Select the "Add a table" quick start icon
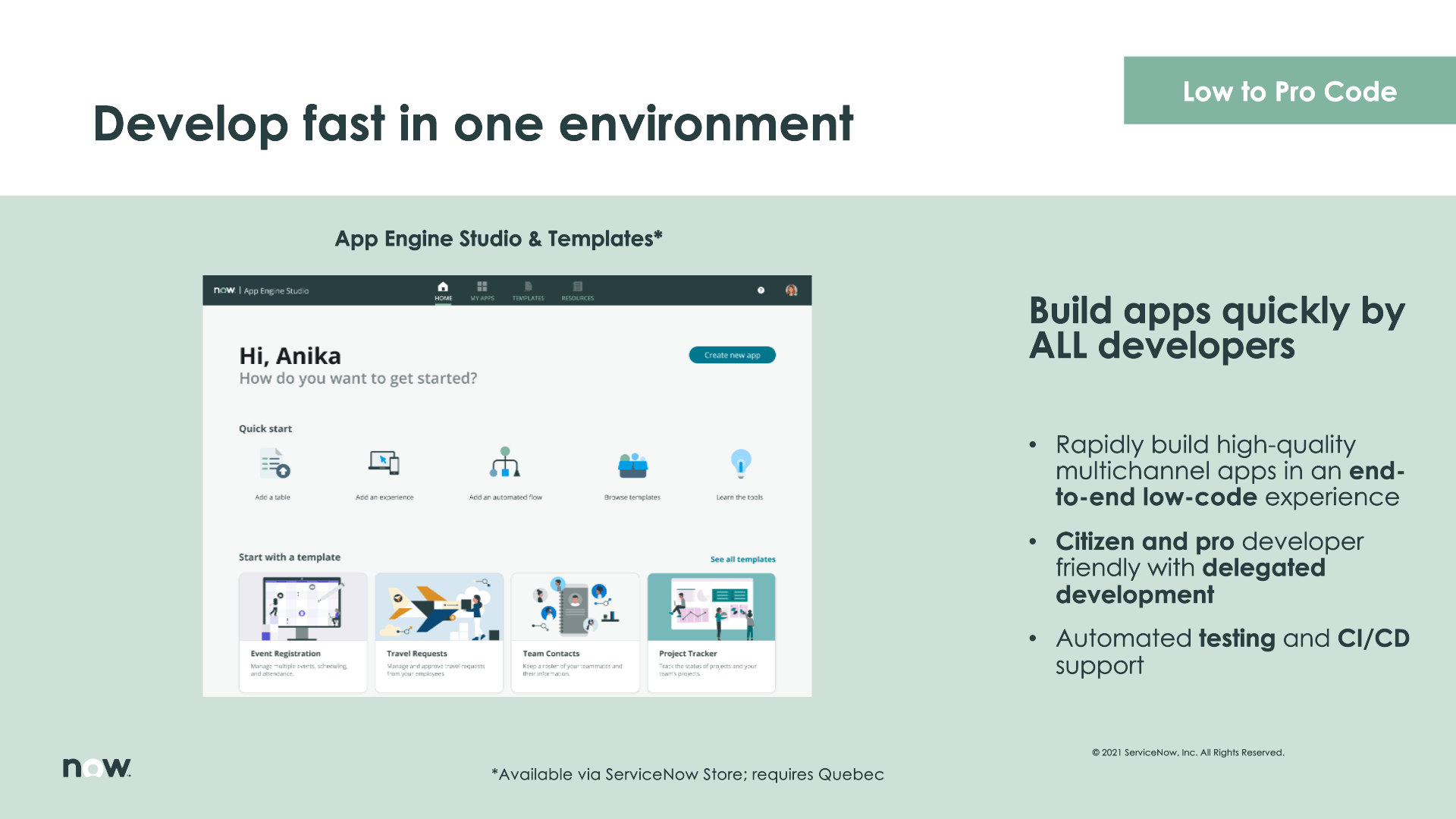 point(273,463)
